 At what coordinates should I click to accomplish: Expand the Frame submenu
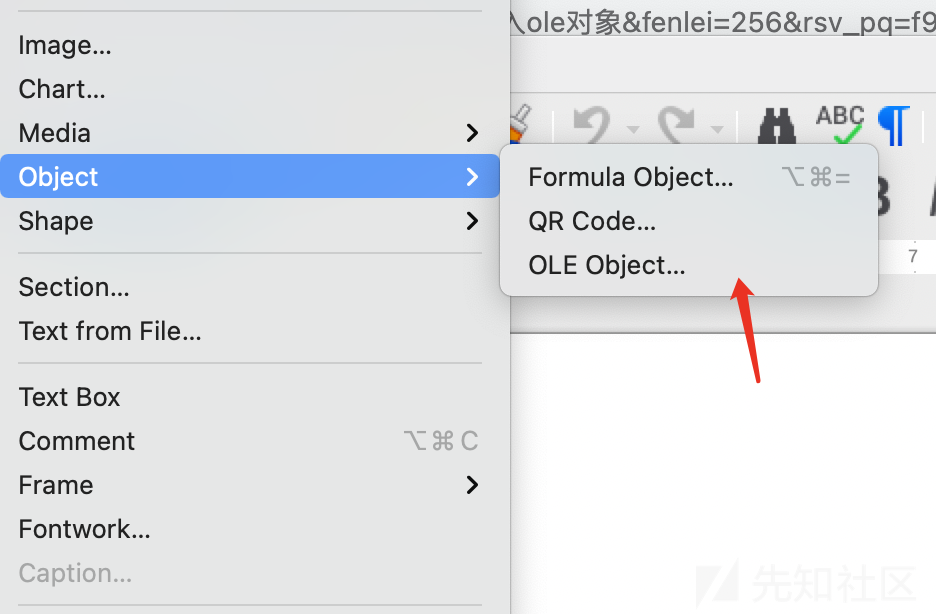point(250,485)
